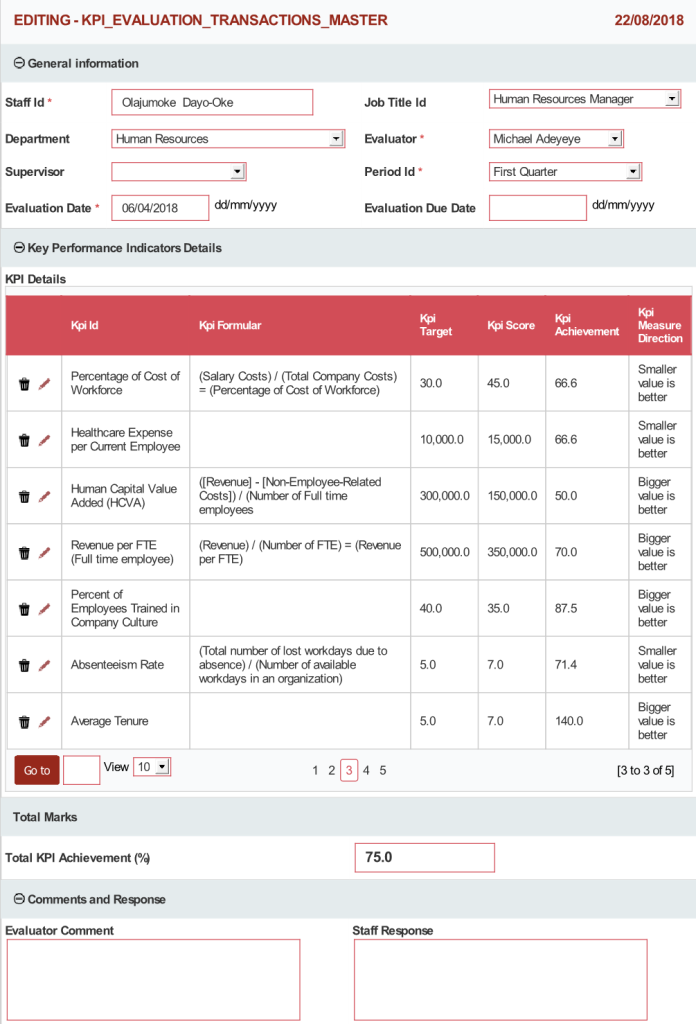
Task: Delete the Average Tenure row
Action: click(24, 722)
